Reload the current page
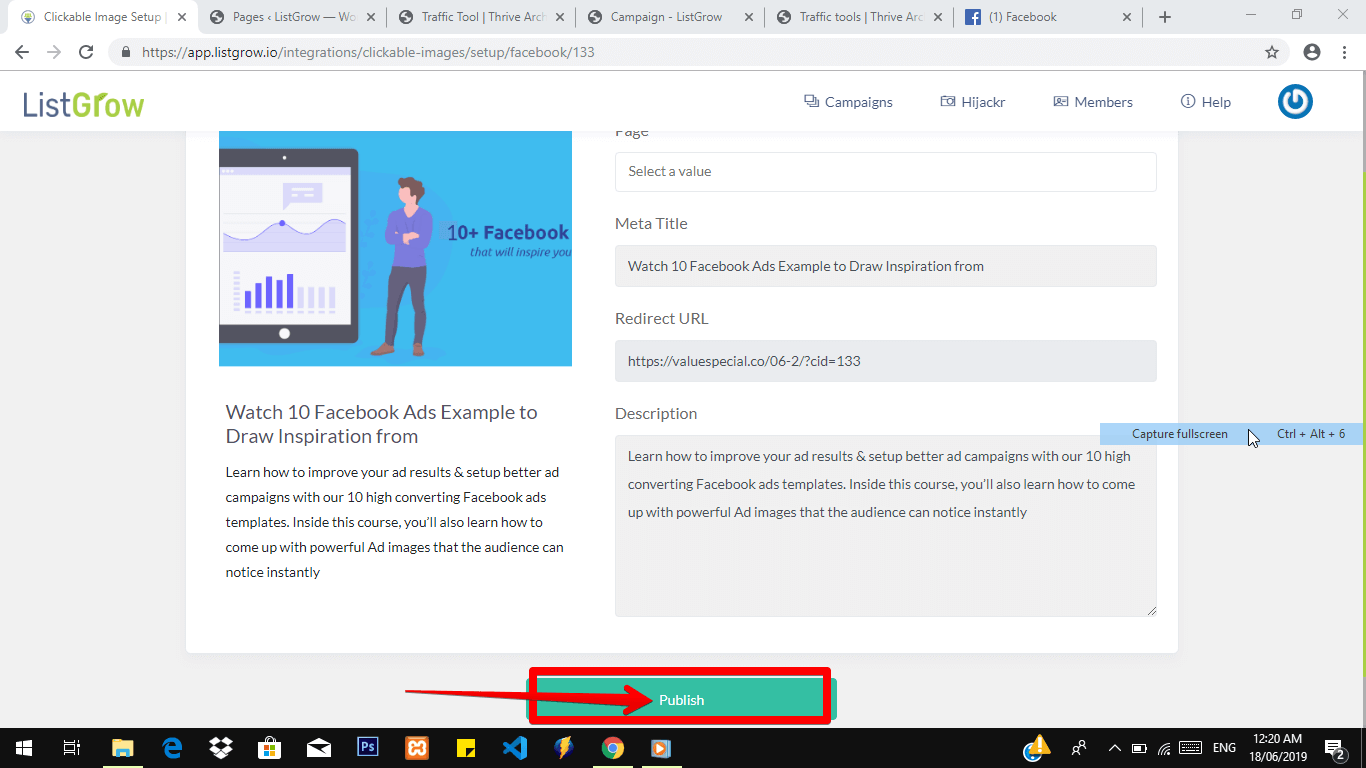The height and width of the screenshot is (768, 1366). coord(86,52)
